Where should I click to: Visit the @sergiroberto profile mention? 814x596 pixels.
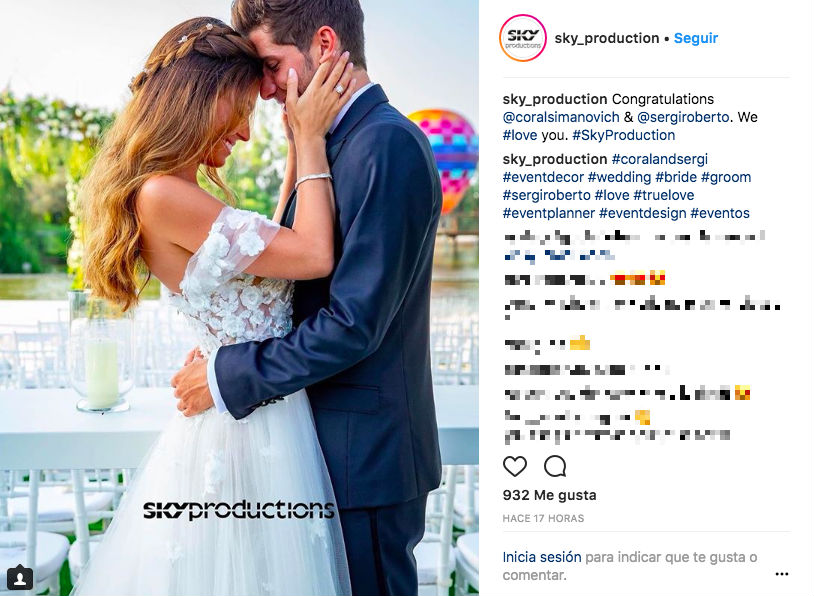pos(683,117)
